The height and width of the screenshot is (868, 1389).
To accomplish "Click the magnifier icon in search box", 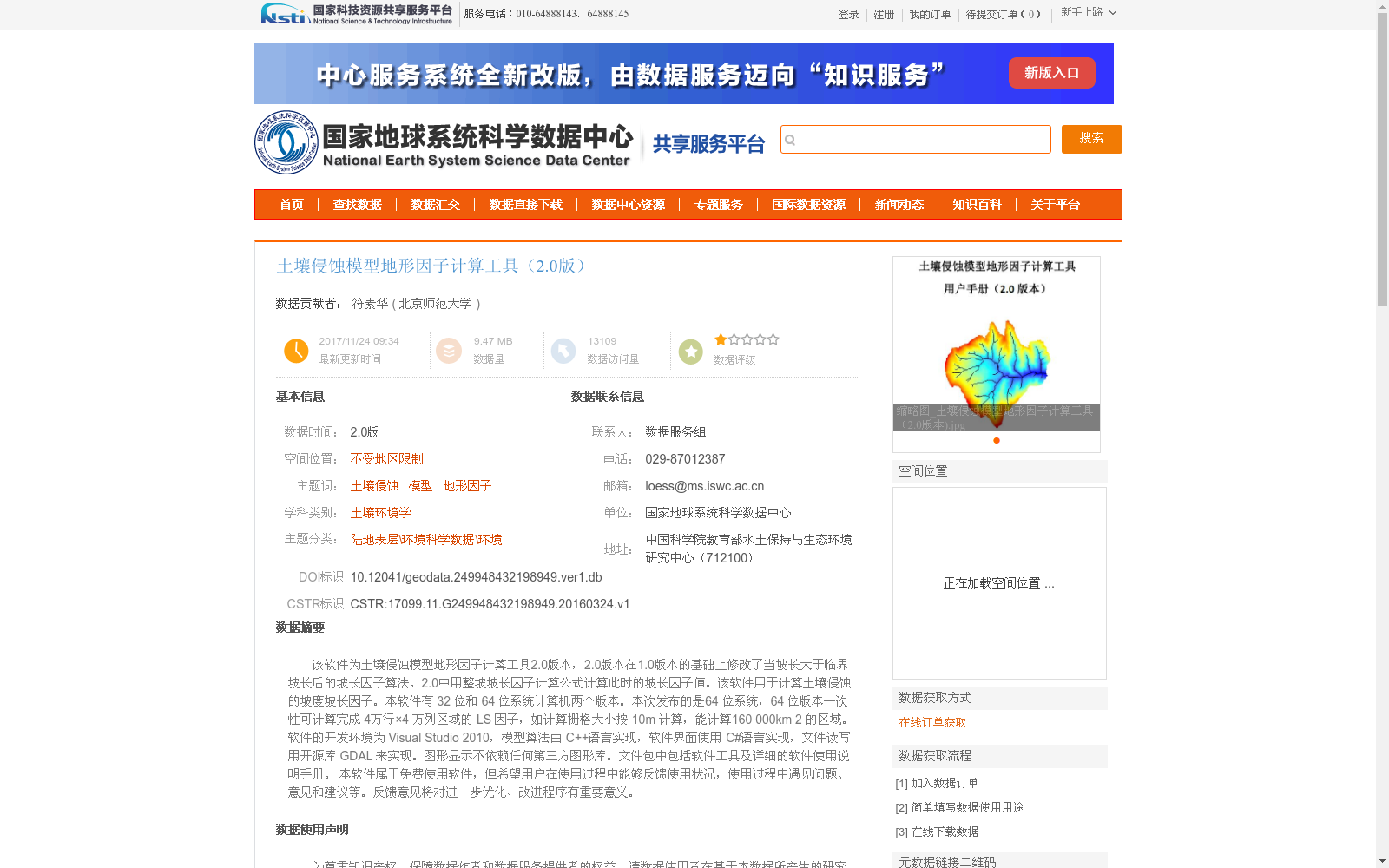I will point(790,140).
